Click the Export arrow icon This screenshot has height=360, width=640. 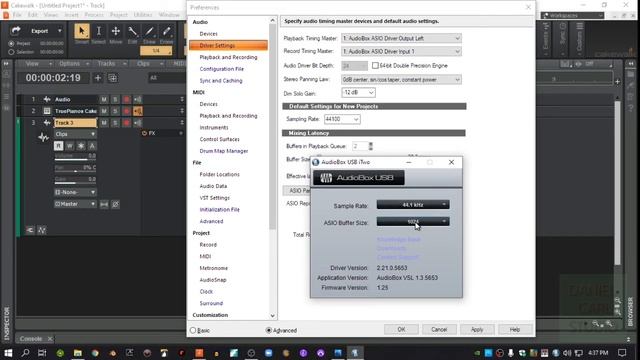click(x=16, y=31)
